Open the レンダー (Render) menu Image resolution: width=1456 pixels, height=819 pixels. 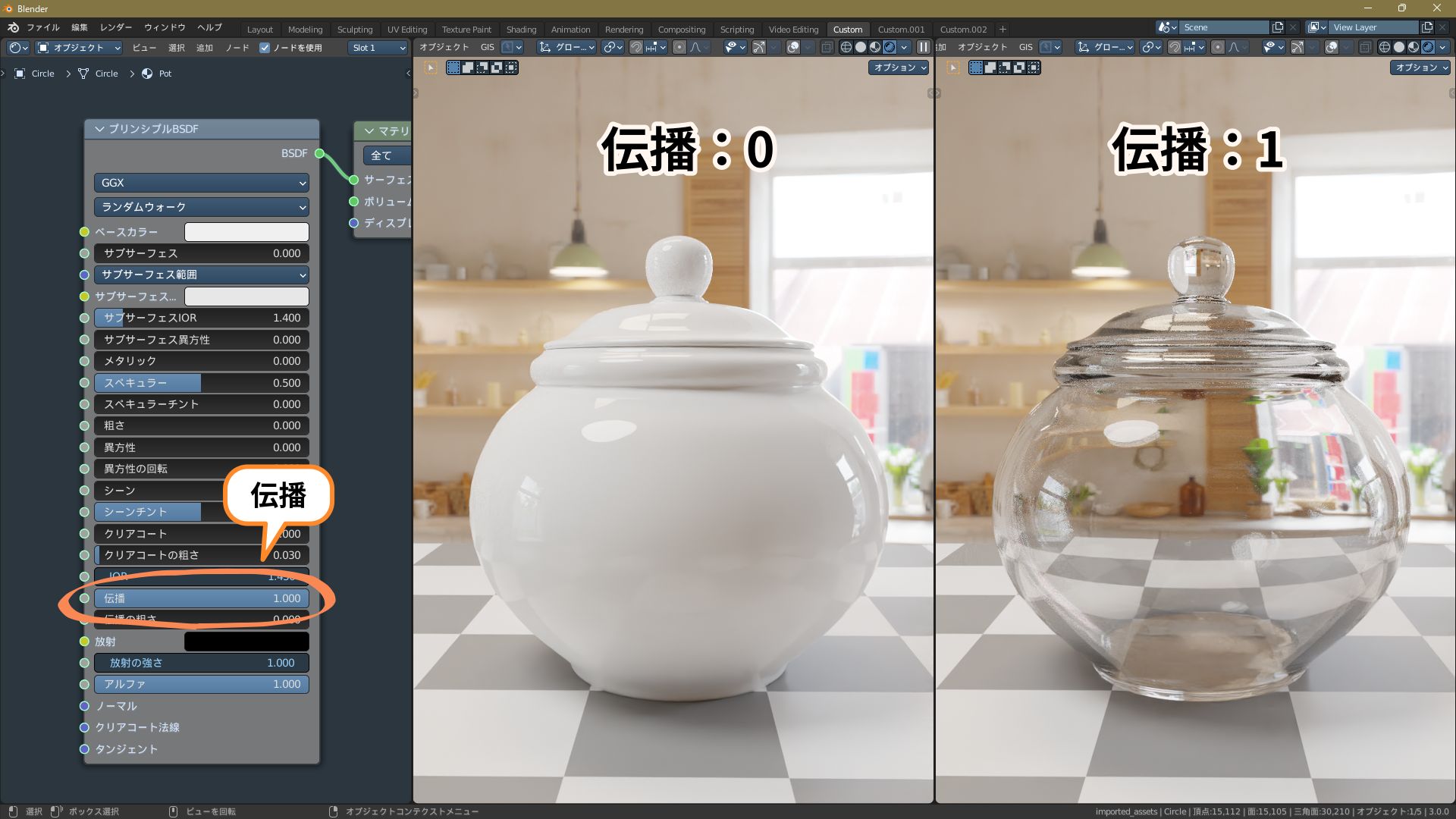[115, 27]
